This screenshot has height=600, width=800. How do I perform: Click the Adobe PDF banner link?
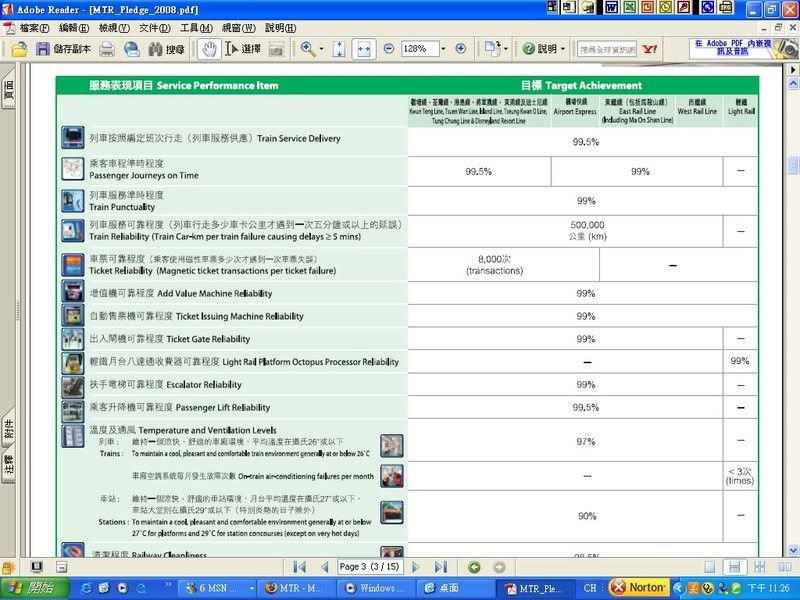[744, 48]
